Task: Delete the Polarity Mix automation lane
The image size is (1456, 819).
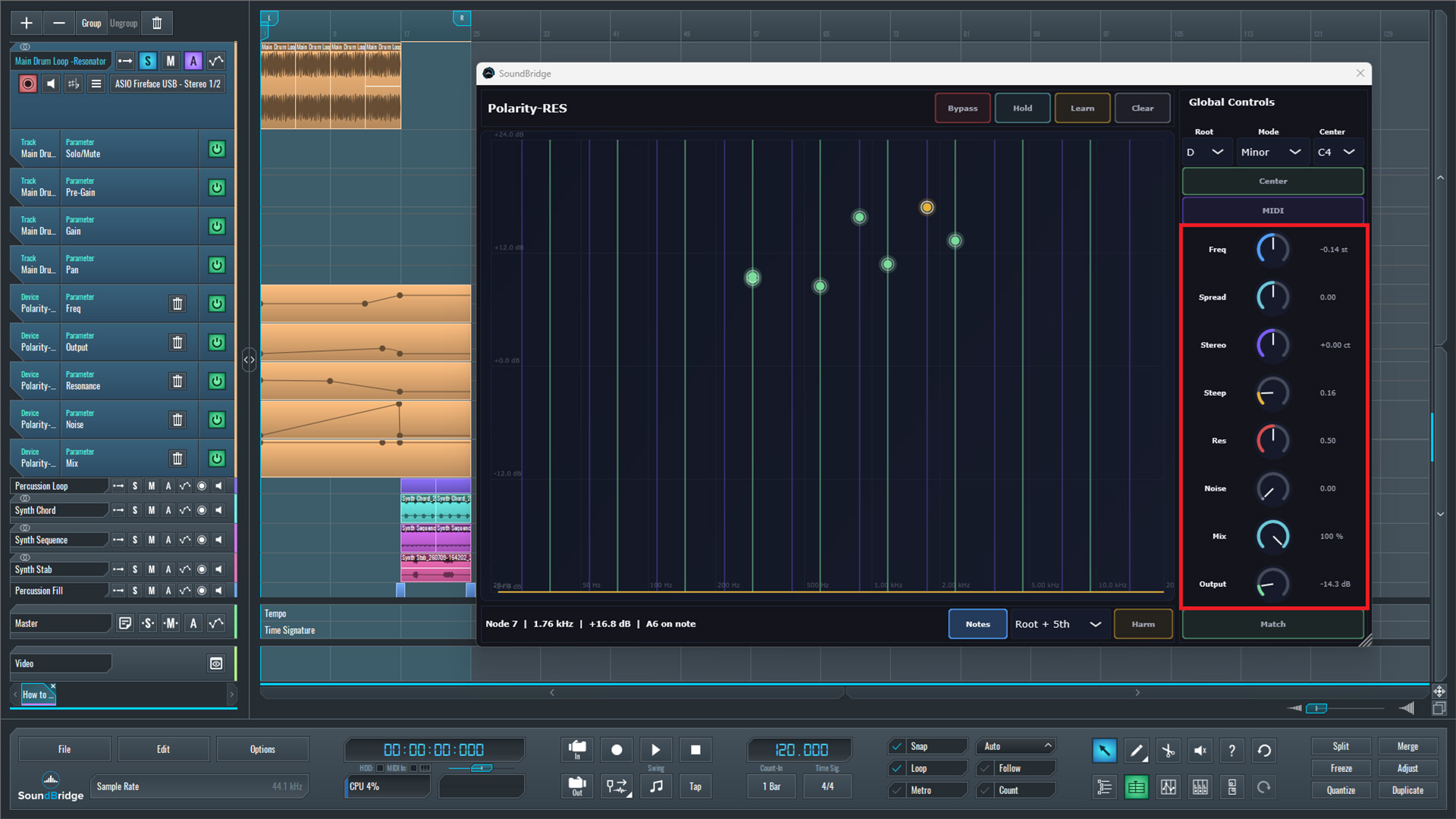Action: coord(177,459)
